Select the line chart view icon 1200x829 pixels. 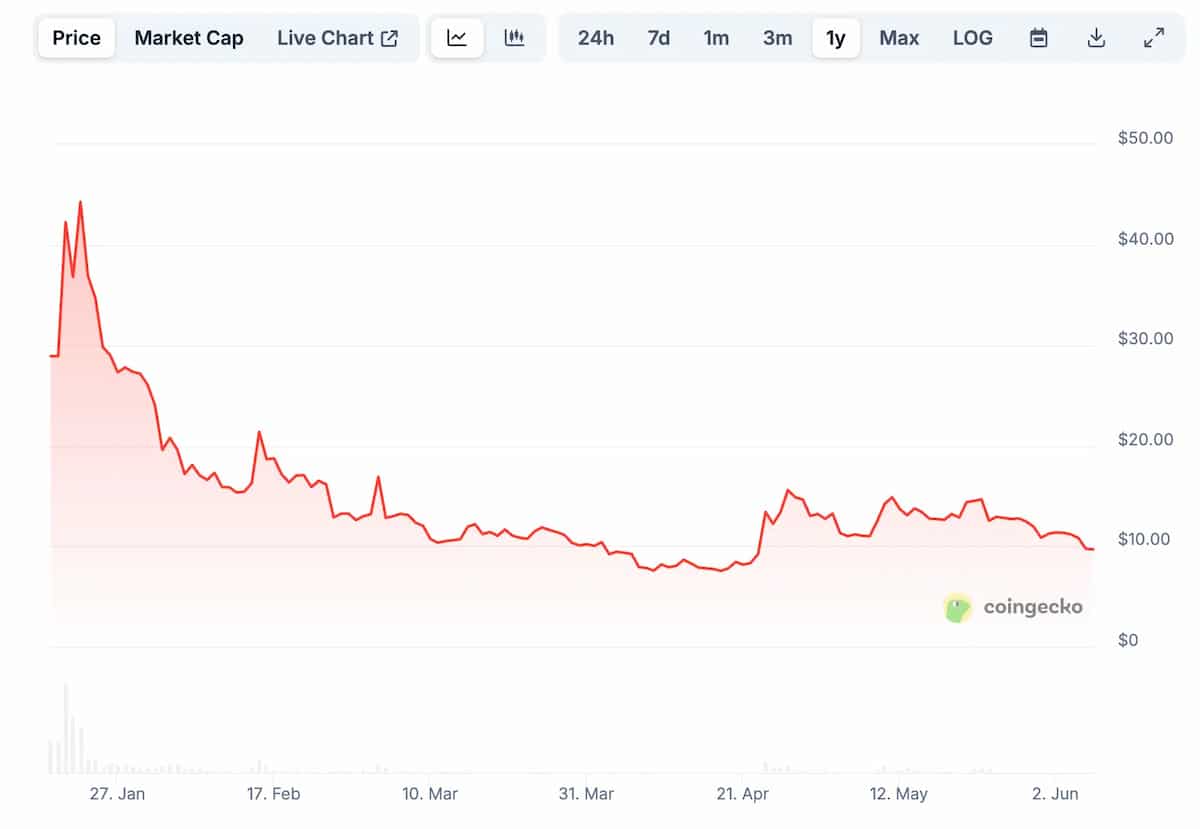pyautogui.click(x=457, y=38)
